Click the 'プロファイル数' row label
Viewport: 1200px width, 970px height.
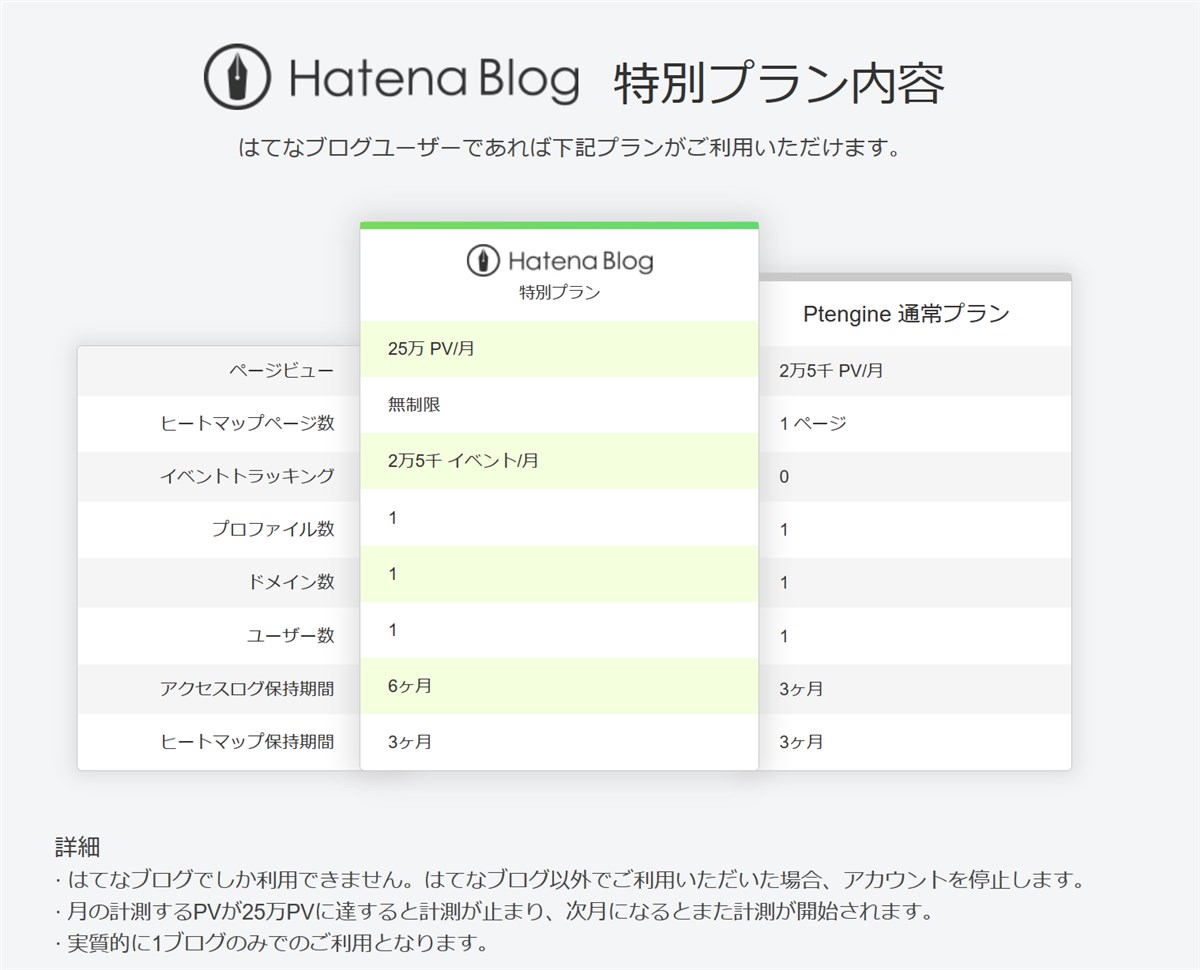click(x=273, y=529)
